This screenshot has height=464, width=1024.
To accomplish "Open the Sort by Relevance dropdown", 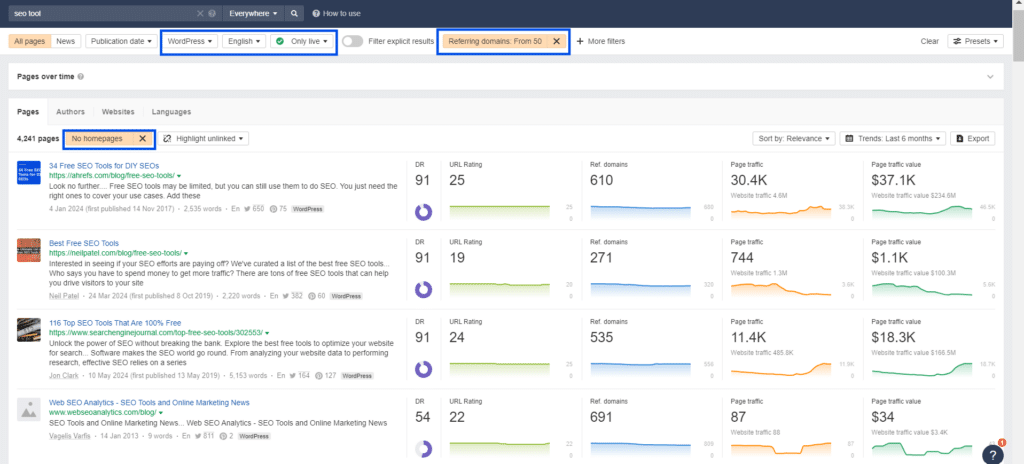I will [x=793, y=139].
